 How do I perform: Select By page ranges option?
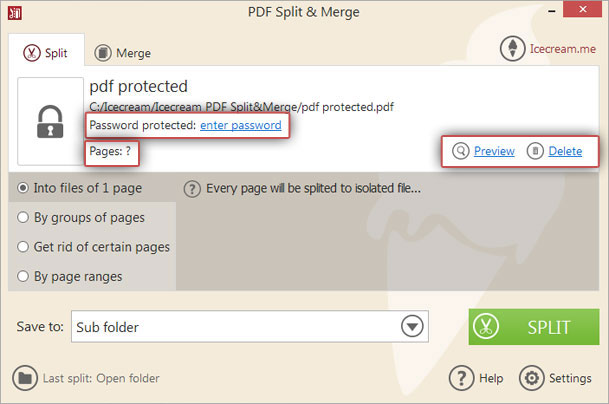click(25, 275)
